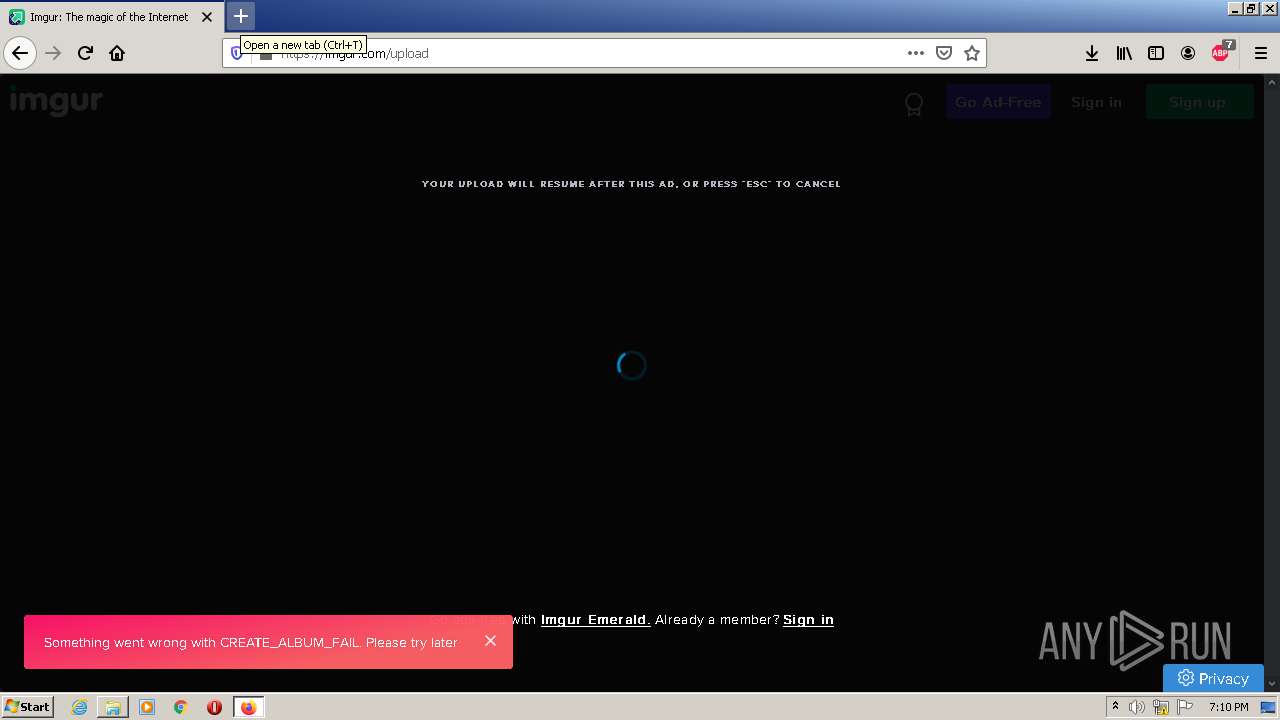Screen dimensions: 1280x720
Task: Select the Imgur: The magic of the Internet tab
Action: [x=111, y=17]
